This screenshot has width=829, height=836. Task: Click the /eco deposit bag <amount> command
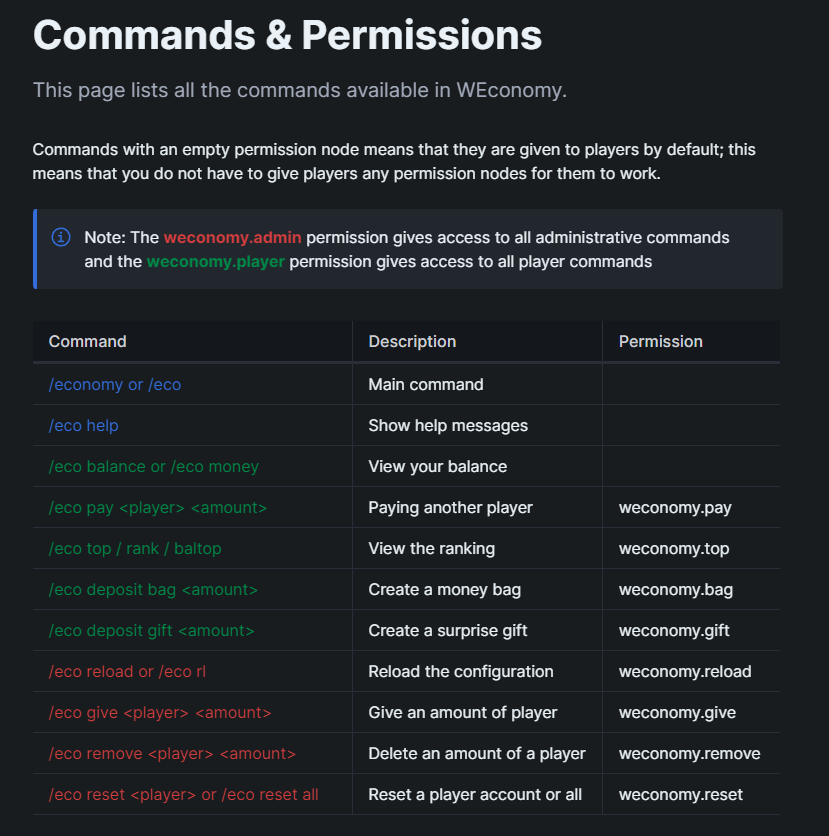(153, 590)
